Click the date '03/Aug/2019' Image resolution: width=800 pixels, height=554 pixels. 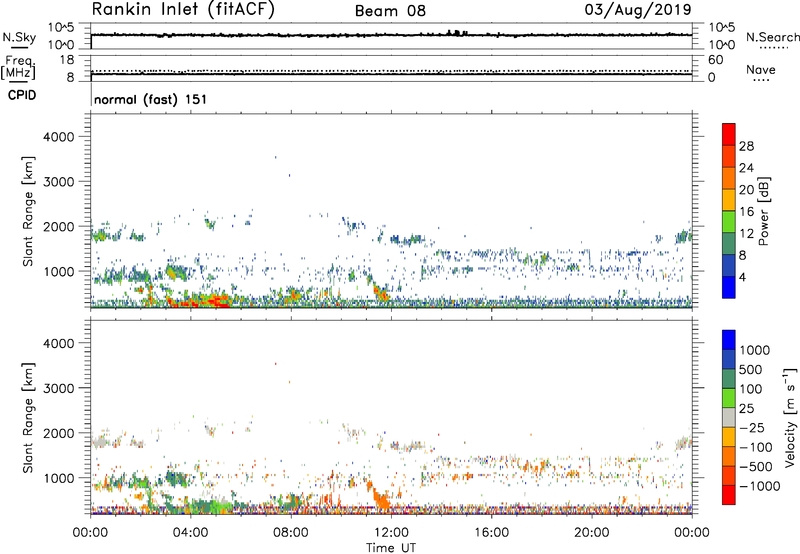pyautogui.click(x=638, y=10)
